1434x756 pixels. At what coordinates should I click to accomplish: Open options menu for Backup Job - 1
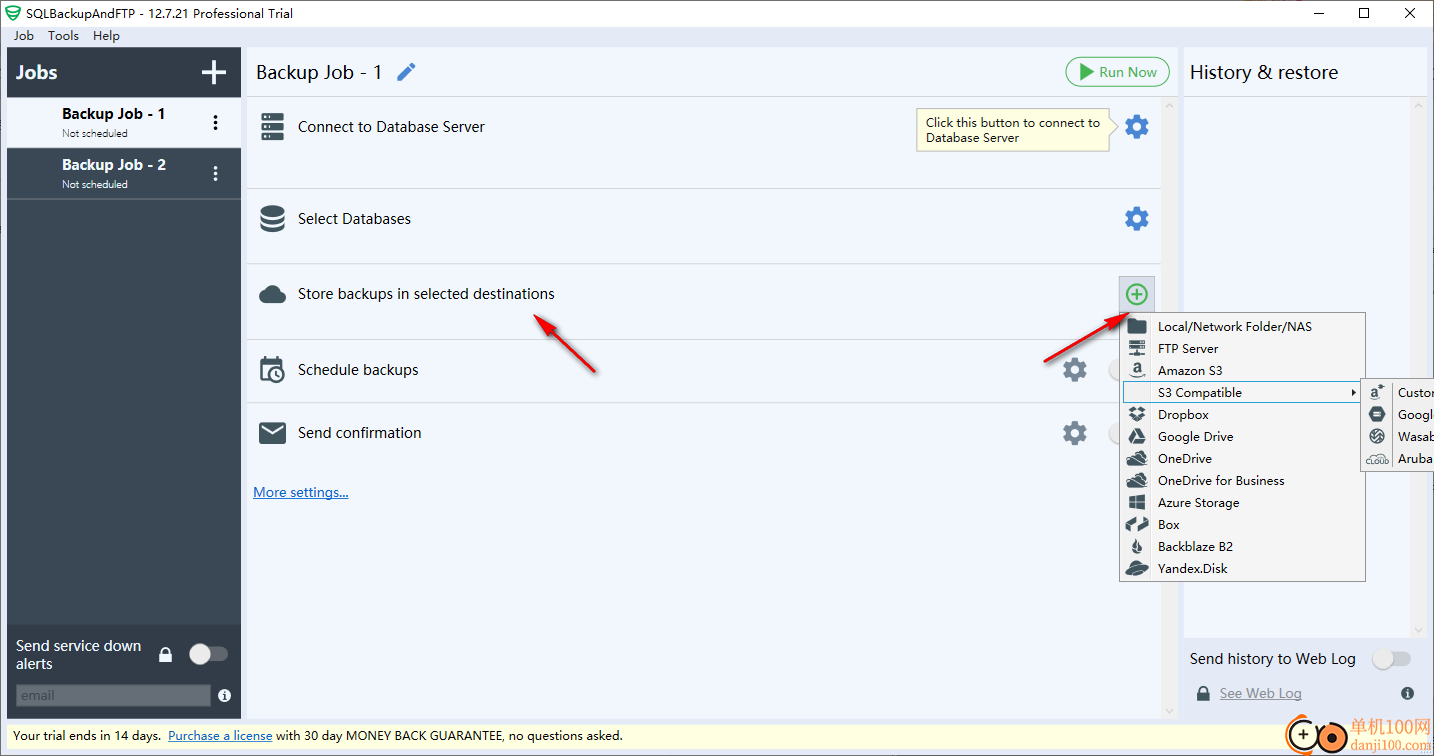point(215,123)
